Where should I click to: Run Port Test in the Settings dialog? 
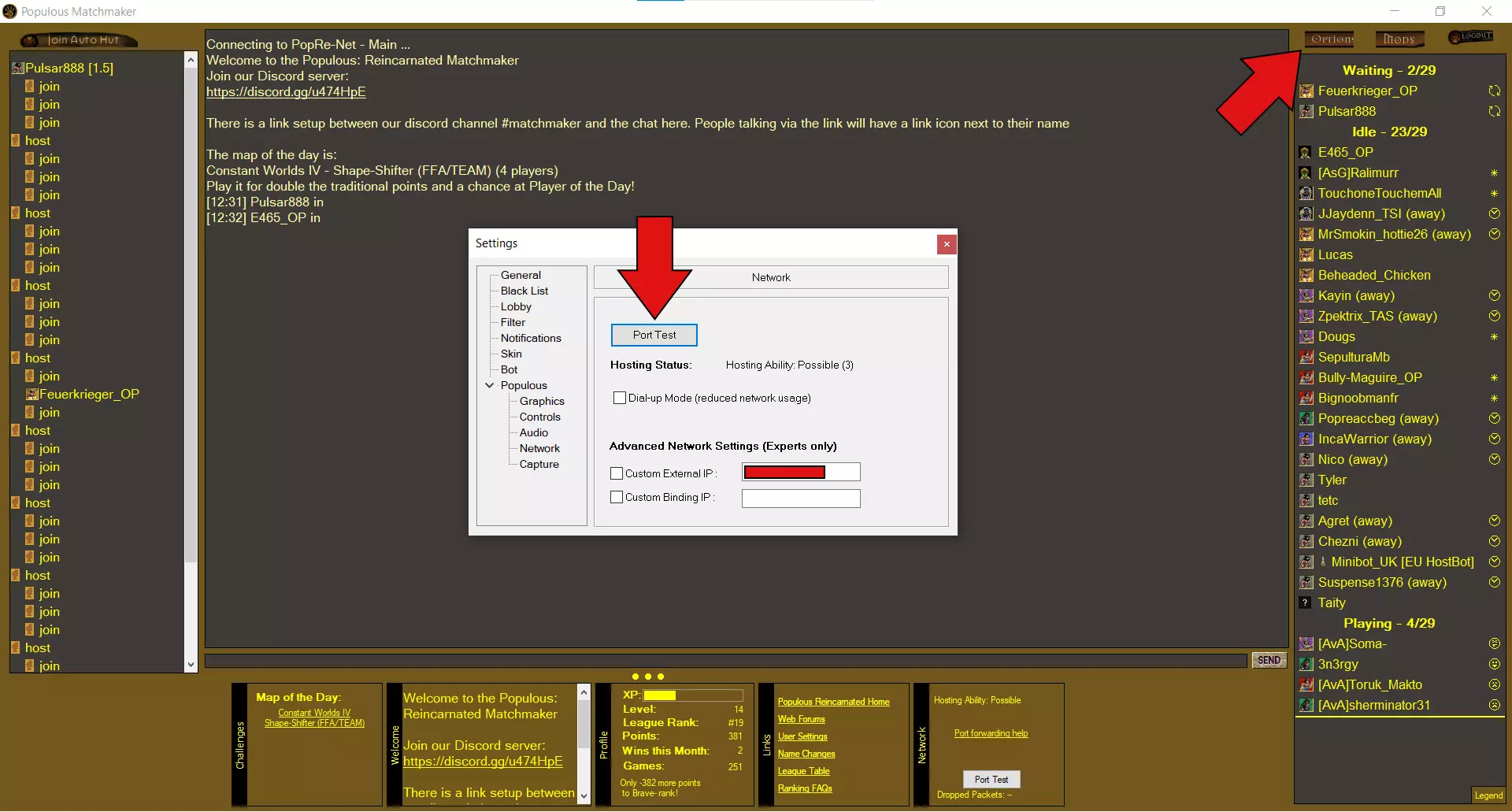[x=654, y=336]
